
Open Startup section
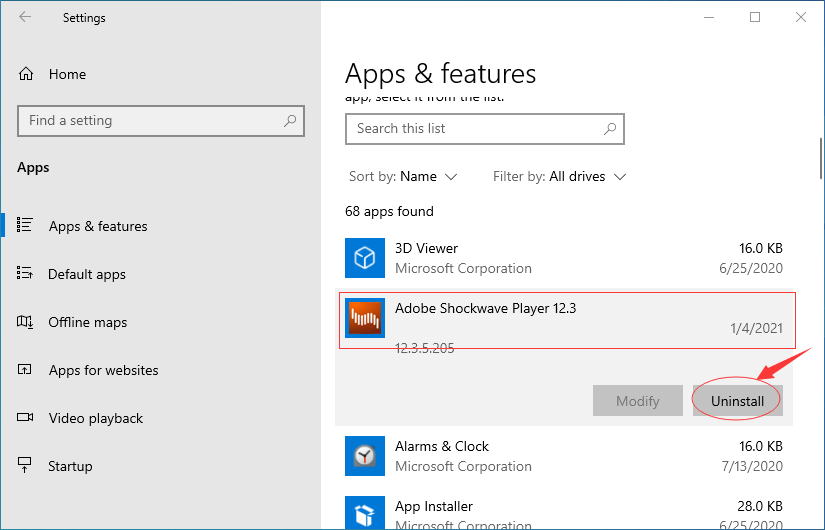click(70, 466)
